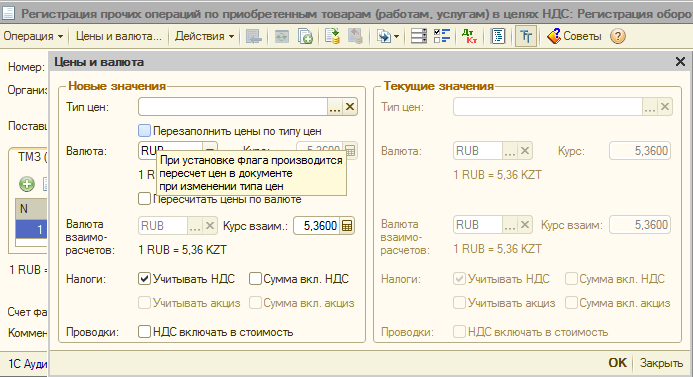The height and width of the screenshot is (377, 693).
Task: Confirm dialog with OK button
Action: (617, 363)
